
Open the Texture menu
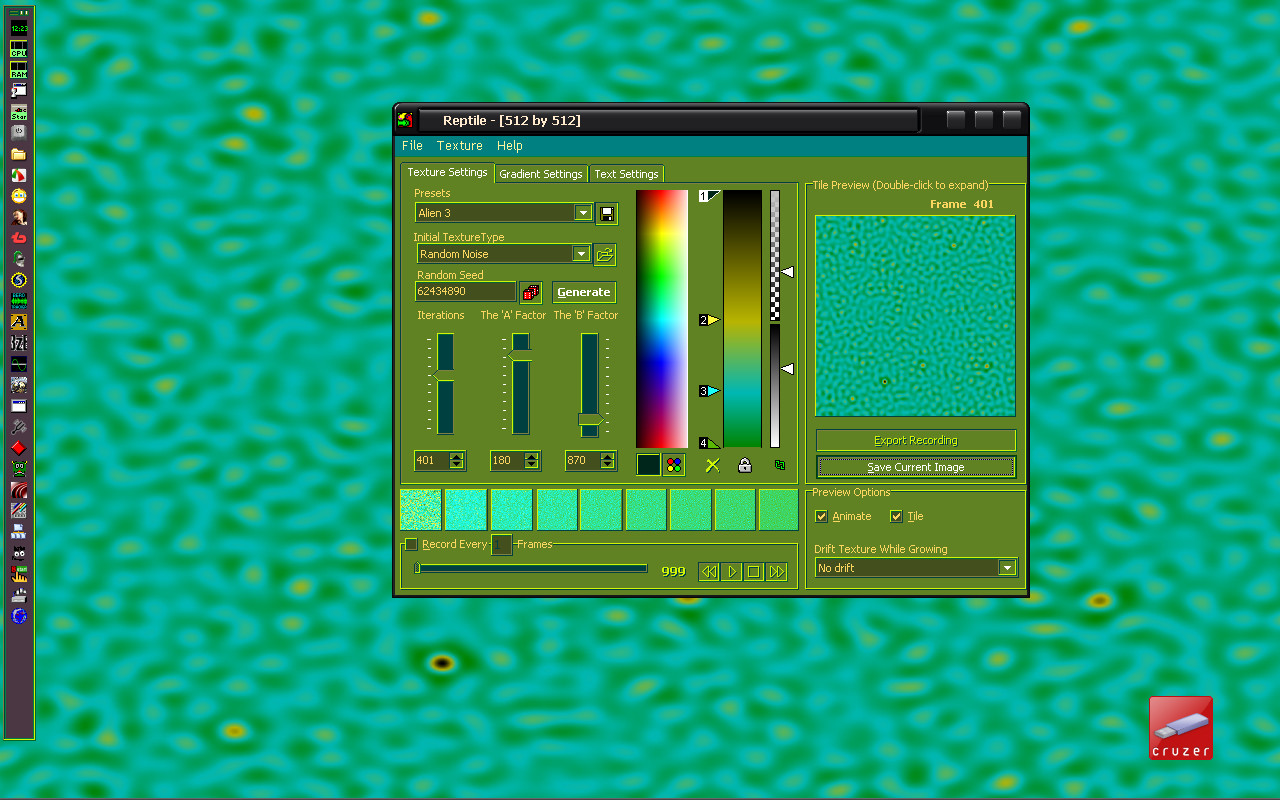[459, 146]
